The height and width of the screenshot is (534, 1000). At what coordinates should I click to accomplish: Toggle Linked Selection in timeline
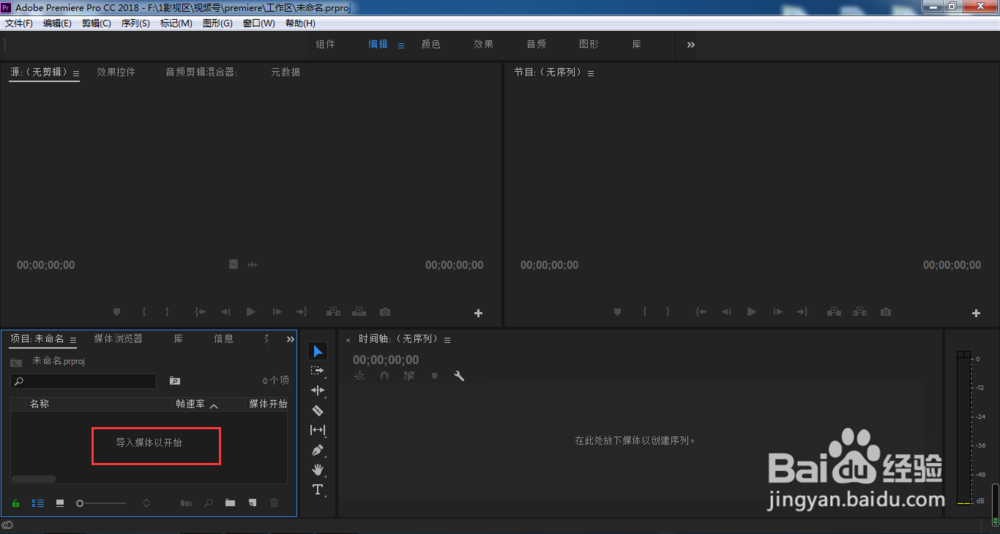409,376
